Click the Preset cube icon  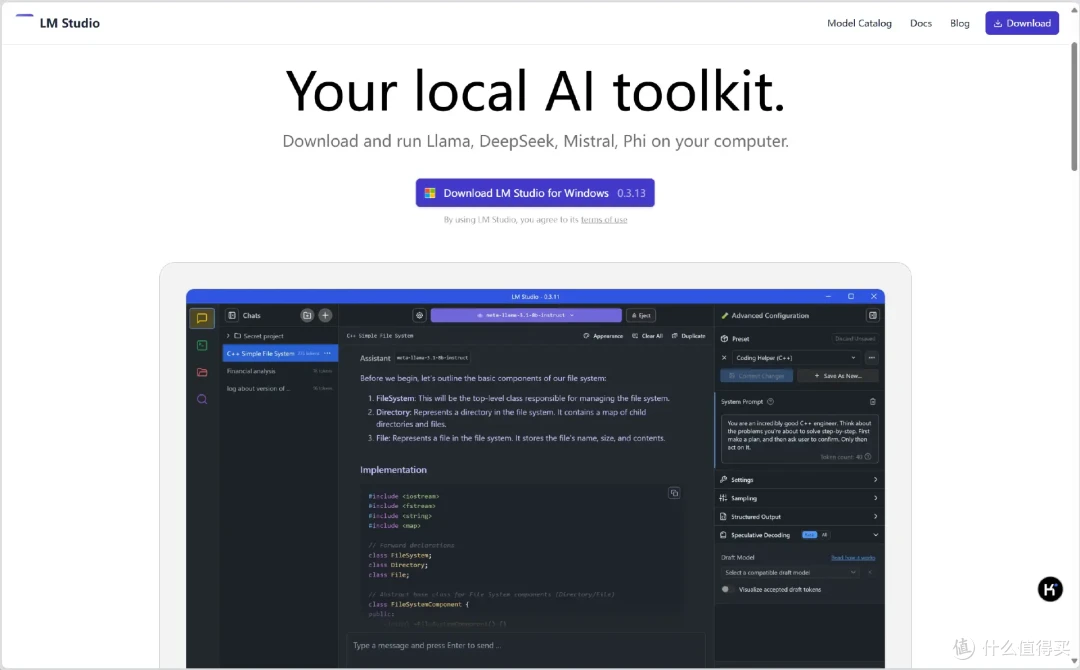(725, 339)
